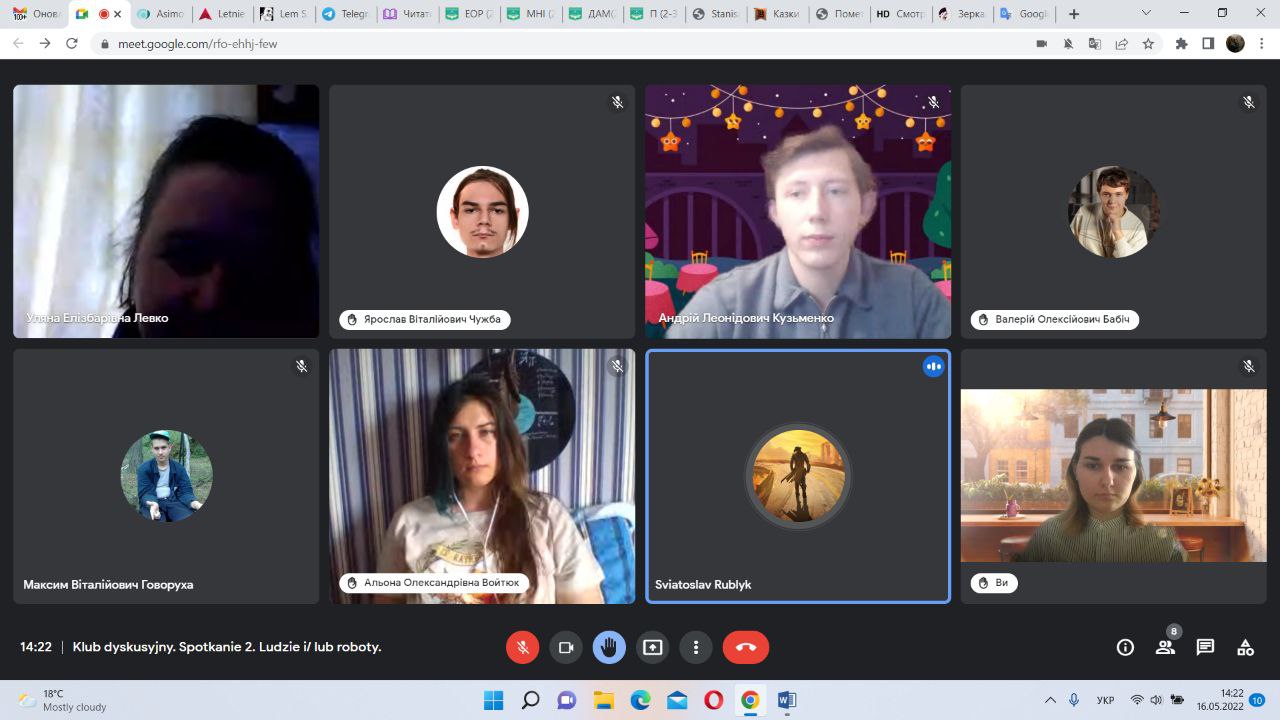The height and width of the screenshot is (720, 1280).
Task: Open the new tab plus button
Action: pyautogui.click(x=1074, y=14)
